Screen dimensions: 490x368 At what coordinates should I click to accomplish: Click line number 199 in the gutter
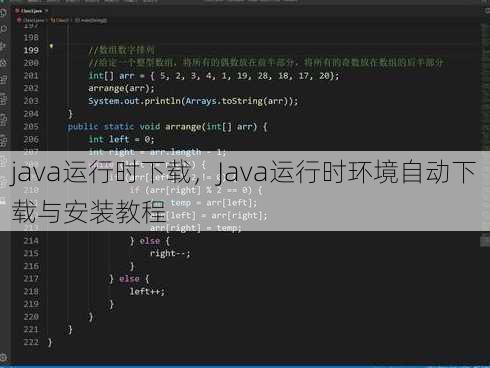click(x=31, y=50)
